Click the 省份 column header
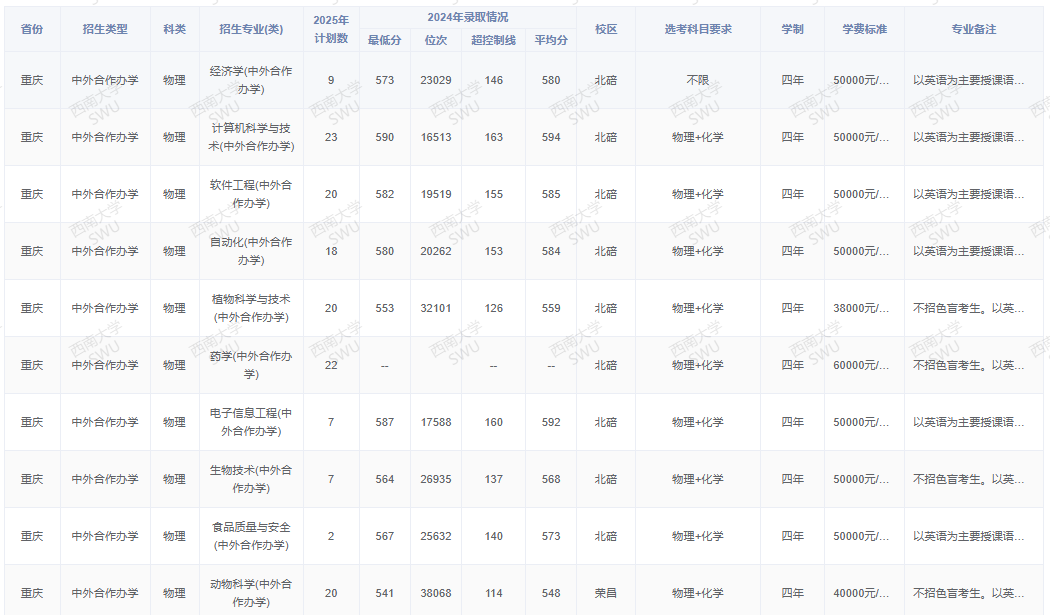The image size is (1050, 615). pos(32,29)
